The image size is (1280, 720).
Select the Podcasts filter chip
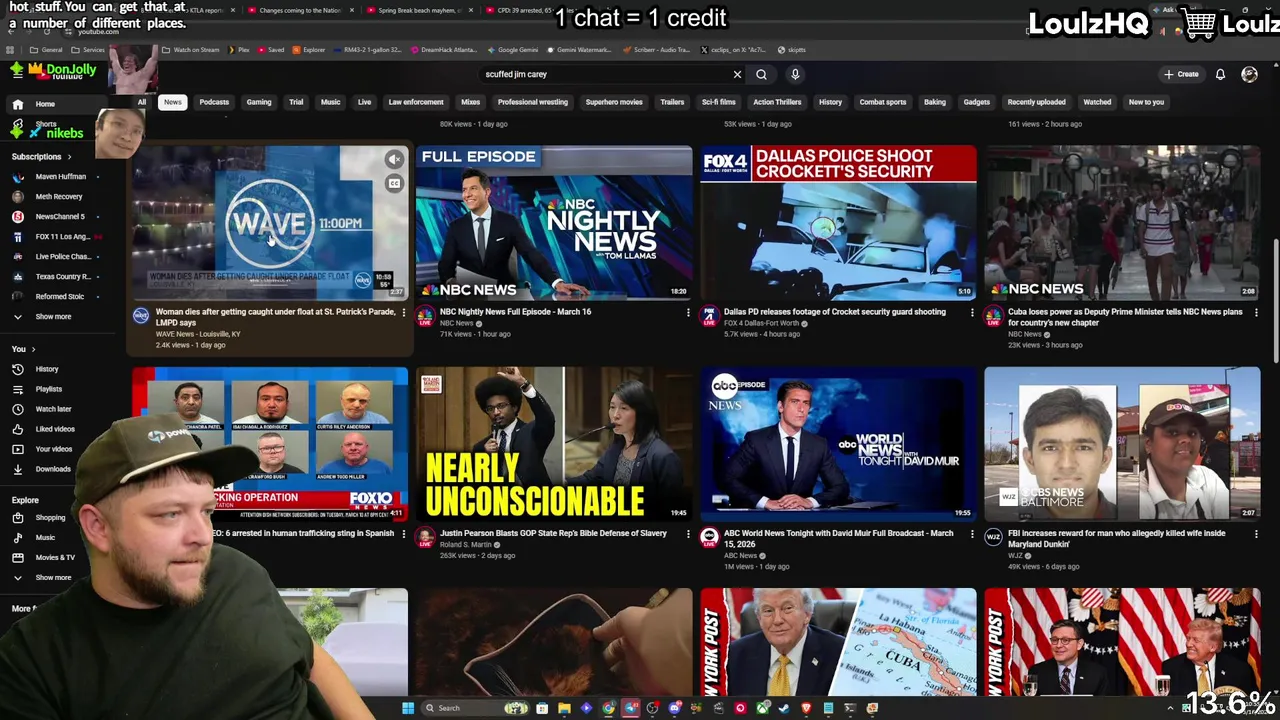coord(214,102)
